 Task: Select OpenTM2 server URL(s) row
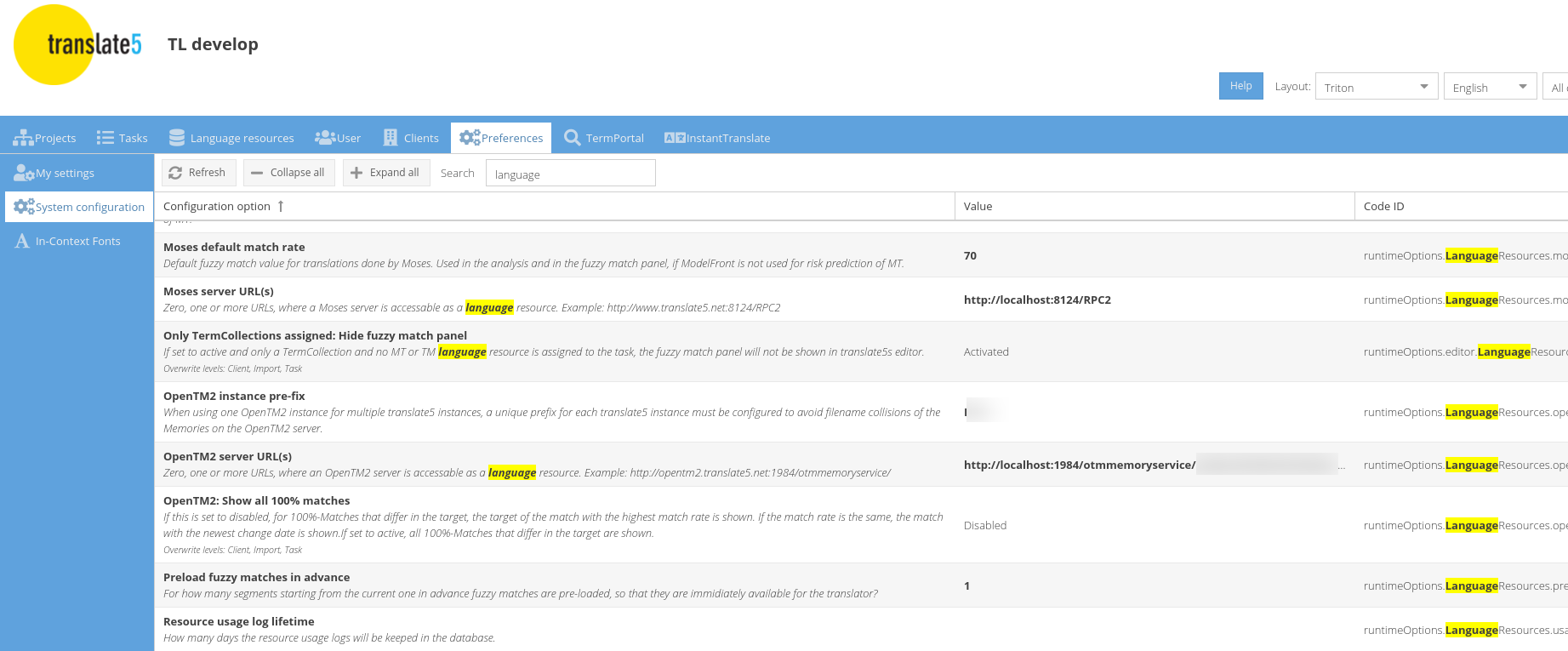(861, 465)
